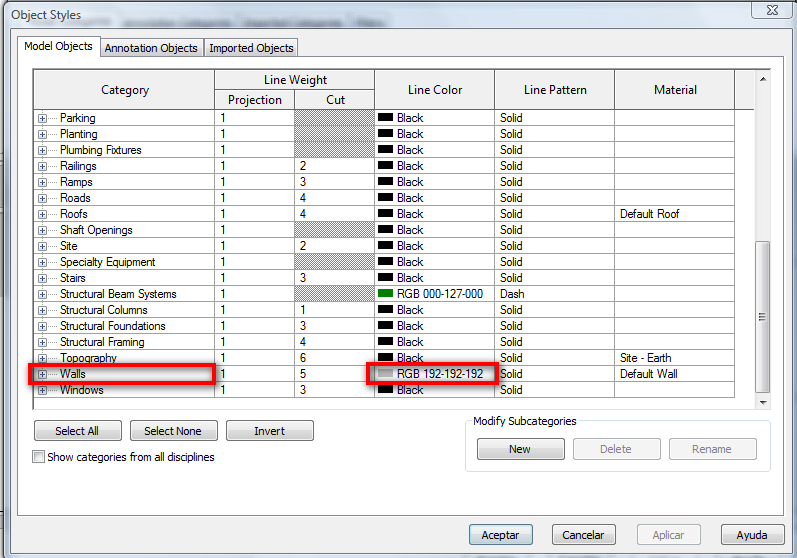Screen dimensions: 797x558
Task: Click the Select All button
Action: pos(78,431)
